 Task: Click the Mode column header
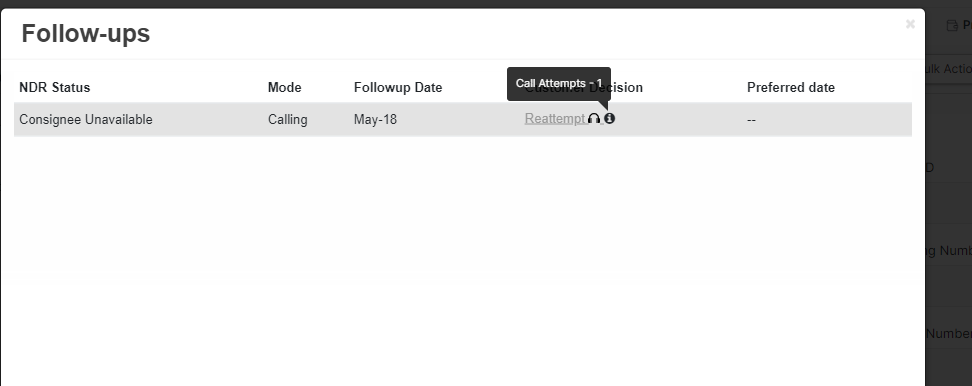tap(285, 87)
